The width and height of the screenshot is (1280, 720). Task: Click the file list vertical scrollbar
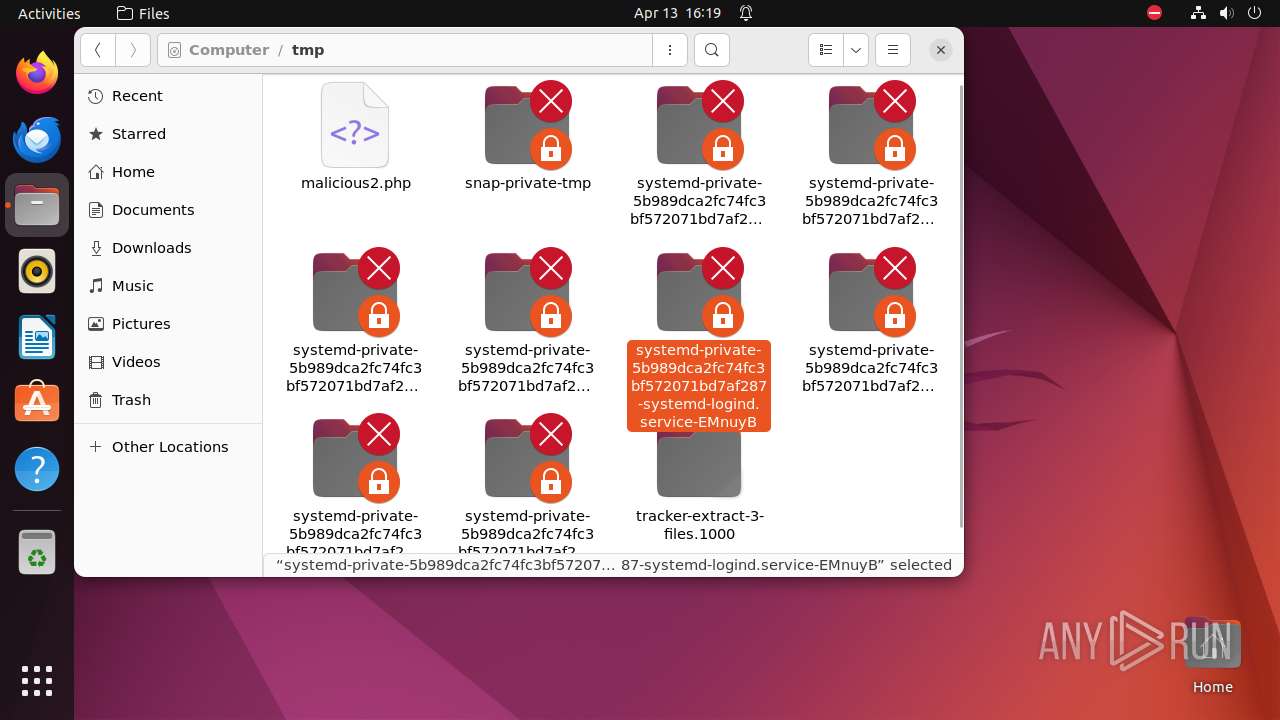(x=961, y=305)
